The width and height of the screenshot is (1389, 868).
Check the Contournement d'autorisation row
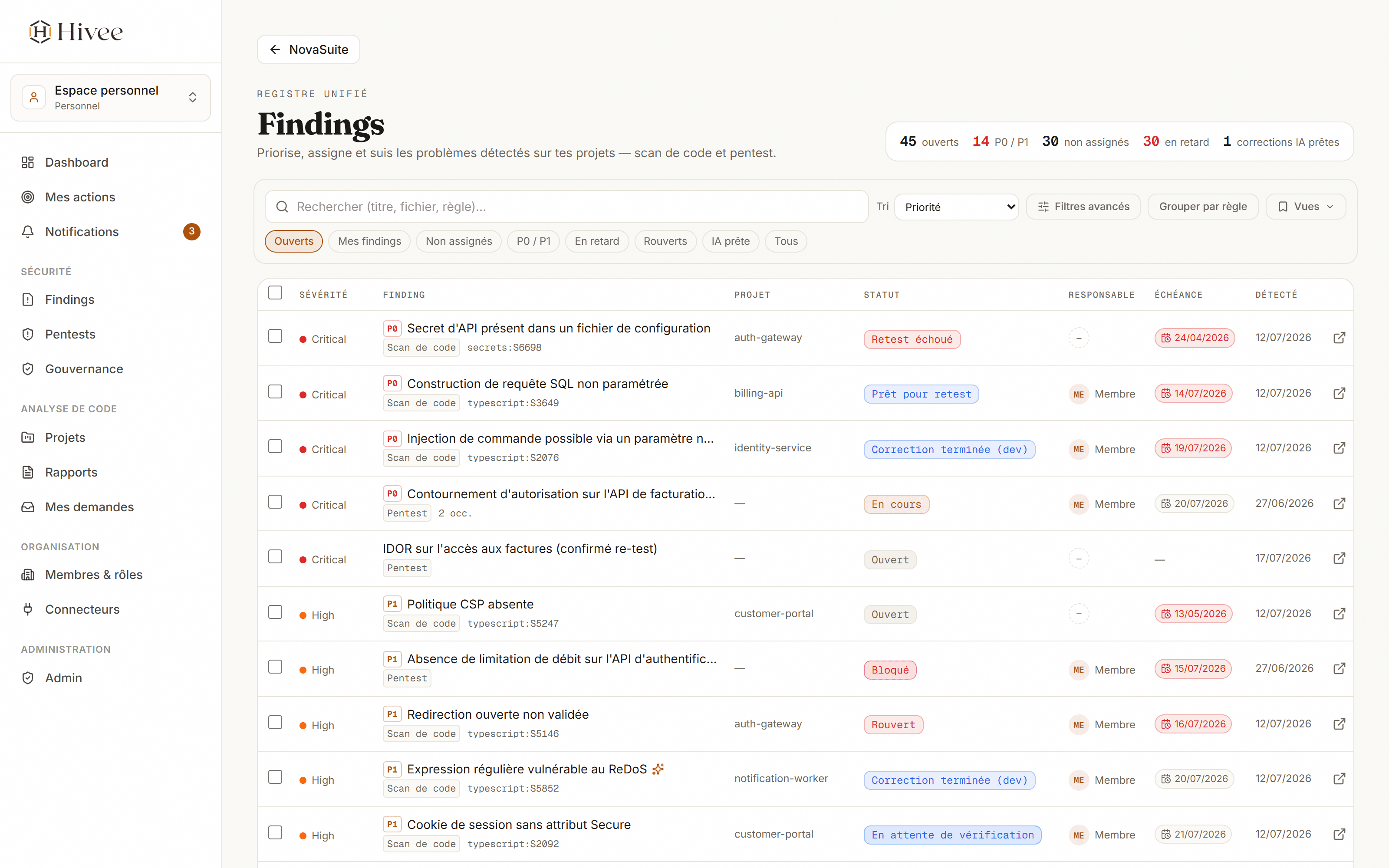pos(276,502)
